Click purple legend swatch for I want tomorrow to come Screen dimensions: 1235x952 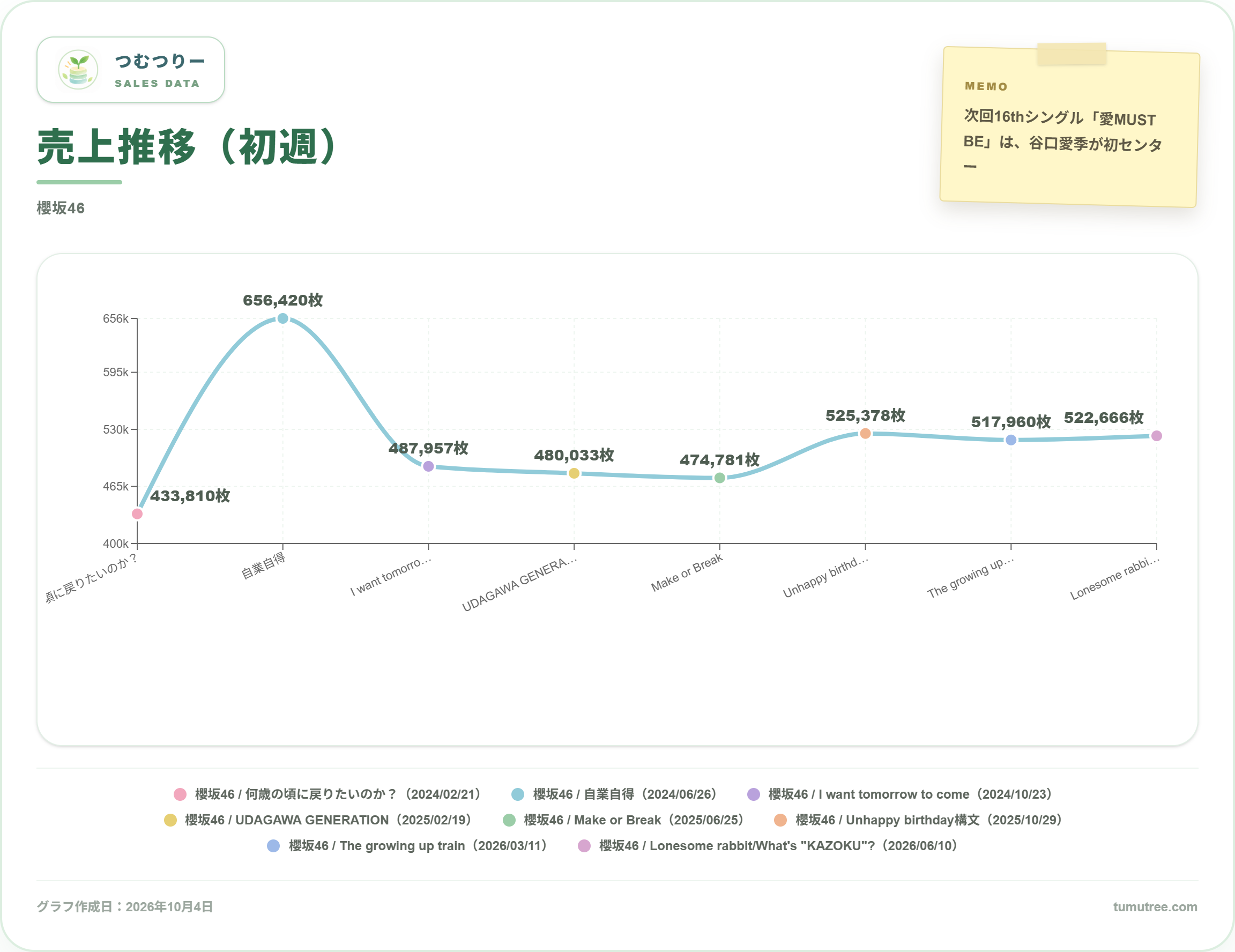tap(753, 794)
